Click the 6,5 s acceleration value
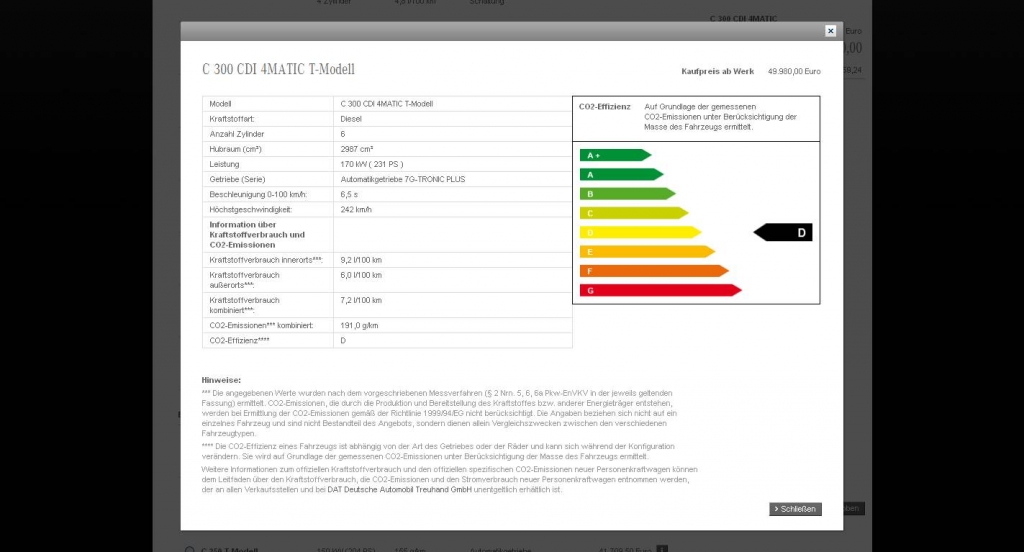 pyautogui.click(x=349, y=195)
